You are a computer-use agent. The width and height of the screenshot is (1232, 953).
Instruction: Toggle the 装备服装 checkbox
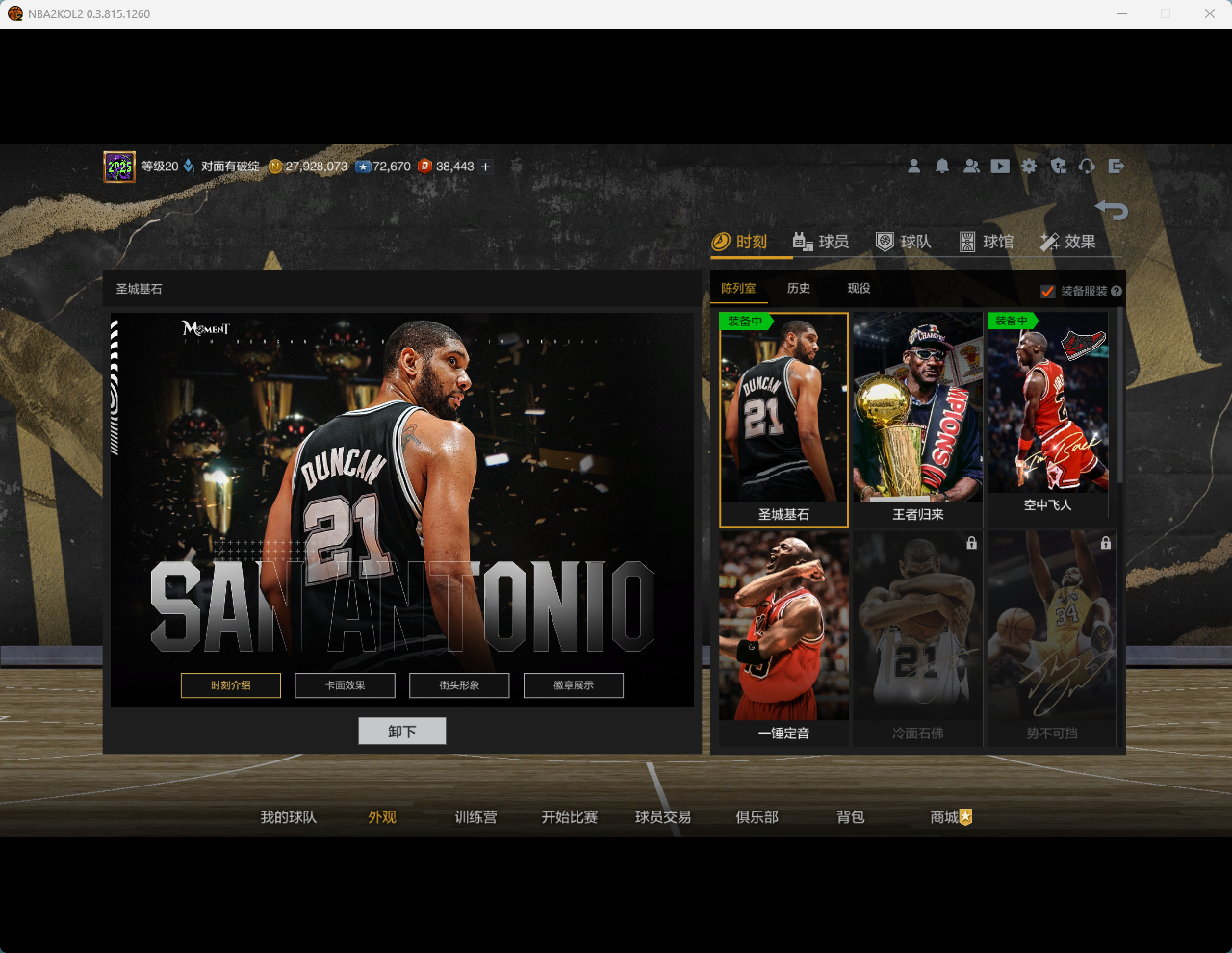click(x=1048, y=291)
